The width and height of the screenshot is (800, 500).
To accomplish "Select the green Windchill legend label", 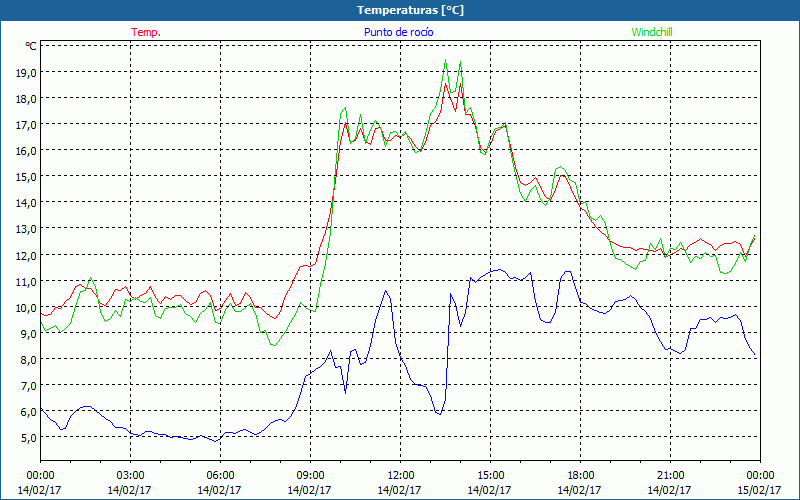I will point(652,32).
